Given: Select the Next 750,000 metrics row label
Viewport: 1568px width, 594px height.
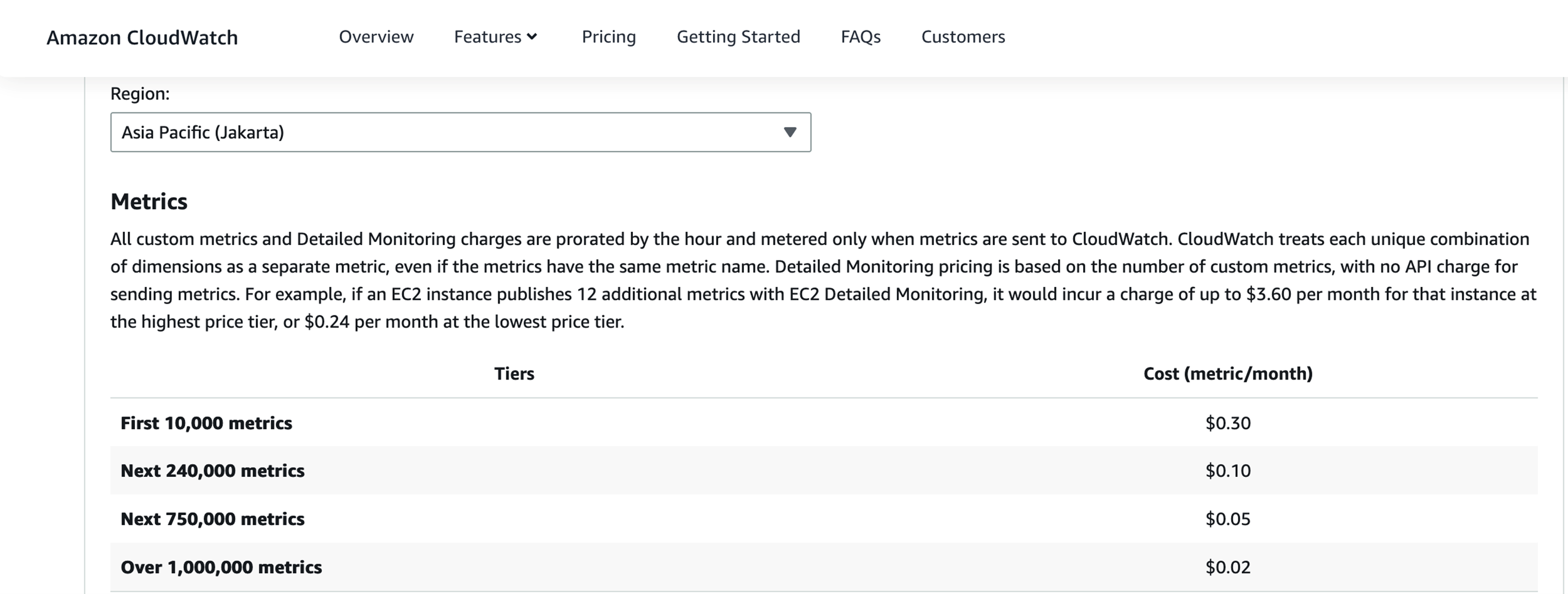Looking at the screenshot, I should coord(213,519).
